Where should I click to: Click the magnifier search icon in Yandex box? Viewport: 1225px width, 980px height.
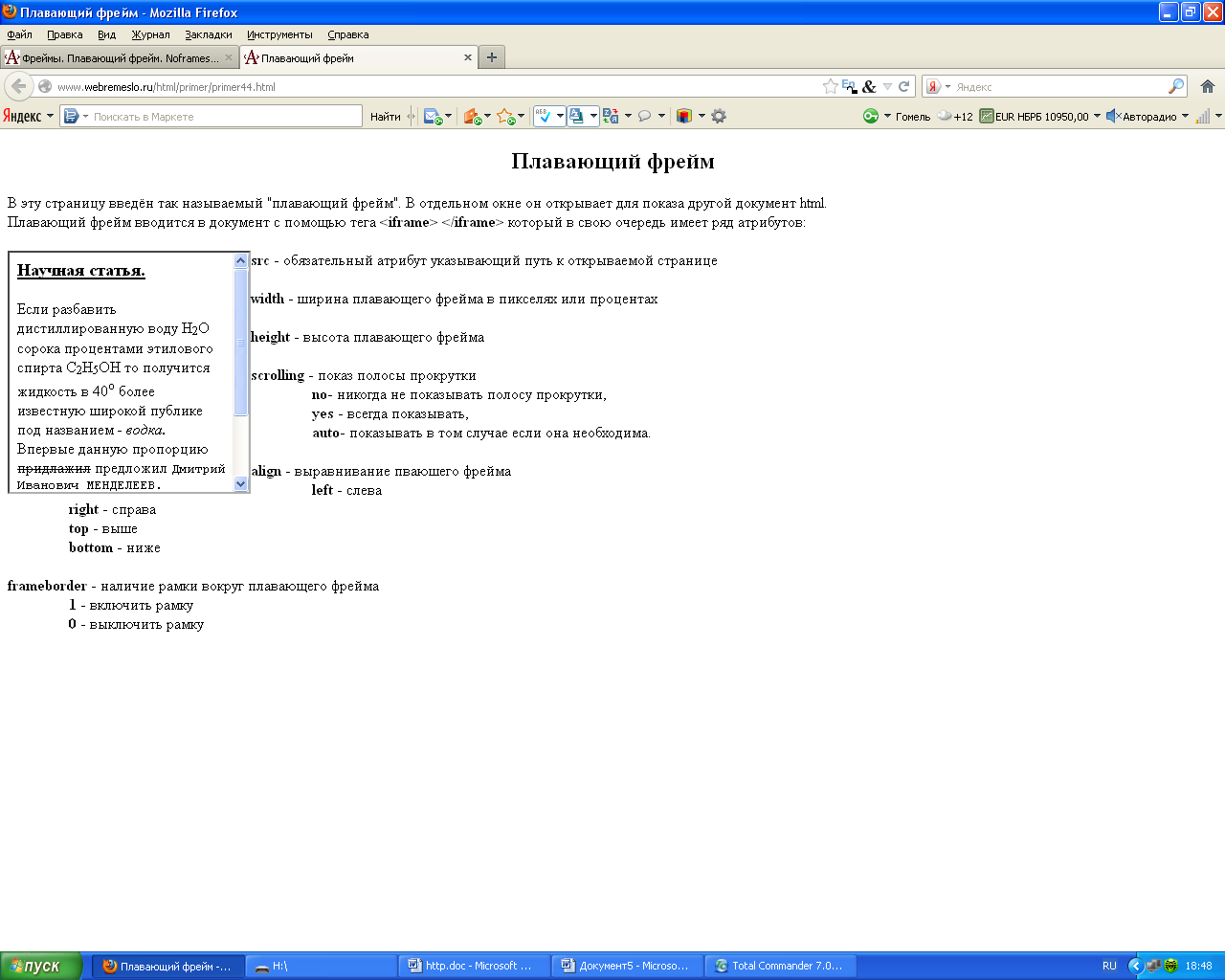pyautogui.click(x=1176, y=86)
